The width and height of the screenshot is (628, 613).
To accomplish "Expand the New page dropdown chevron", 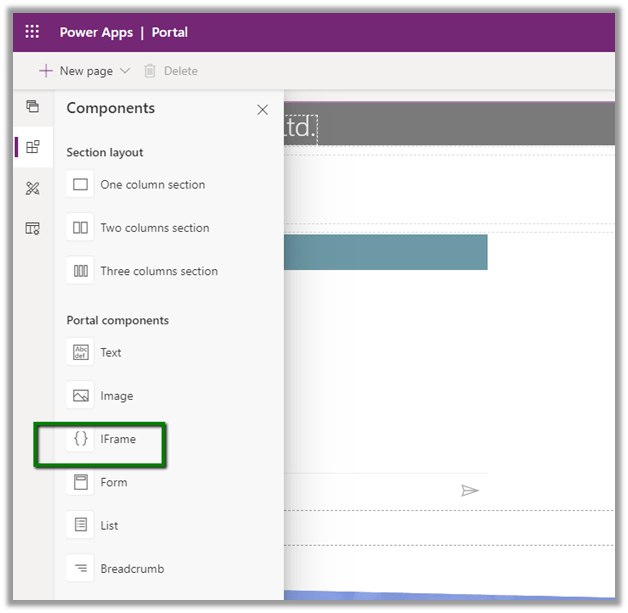I will pyautogui.click(x=125, y=71).
